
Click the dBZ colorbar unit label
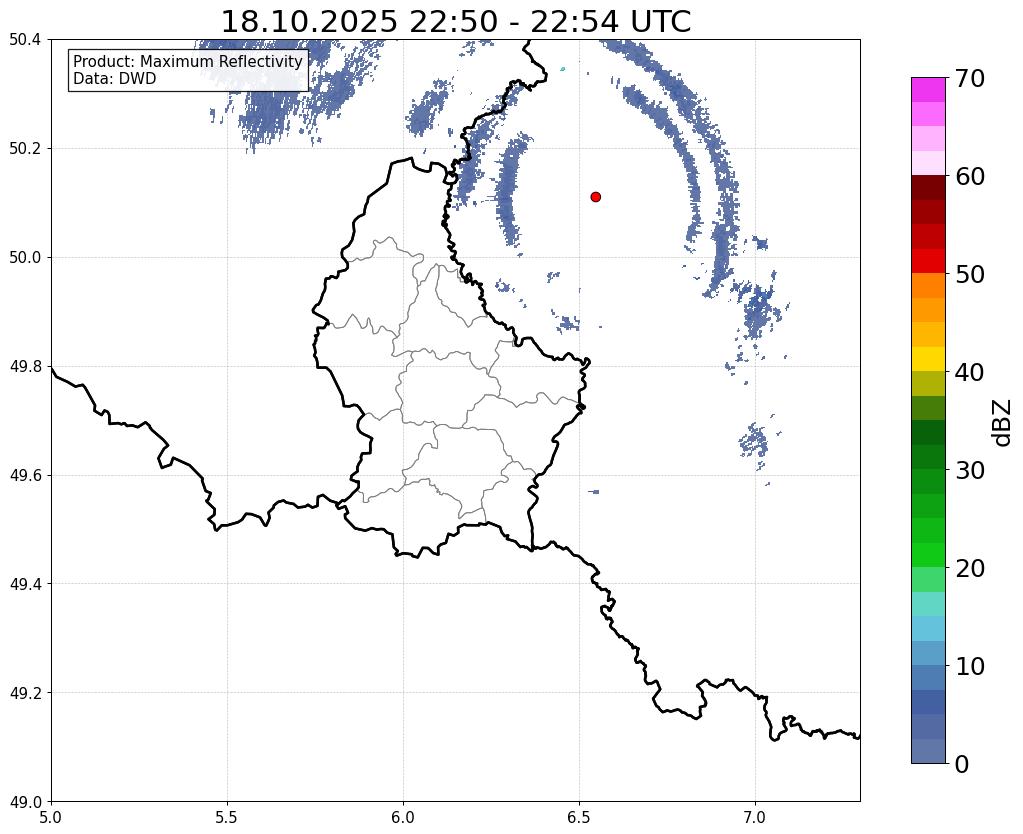1003,423
